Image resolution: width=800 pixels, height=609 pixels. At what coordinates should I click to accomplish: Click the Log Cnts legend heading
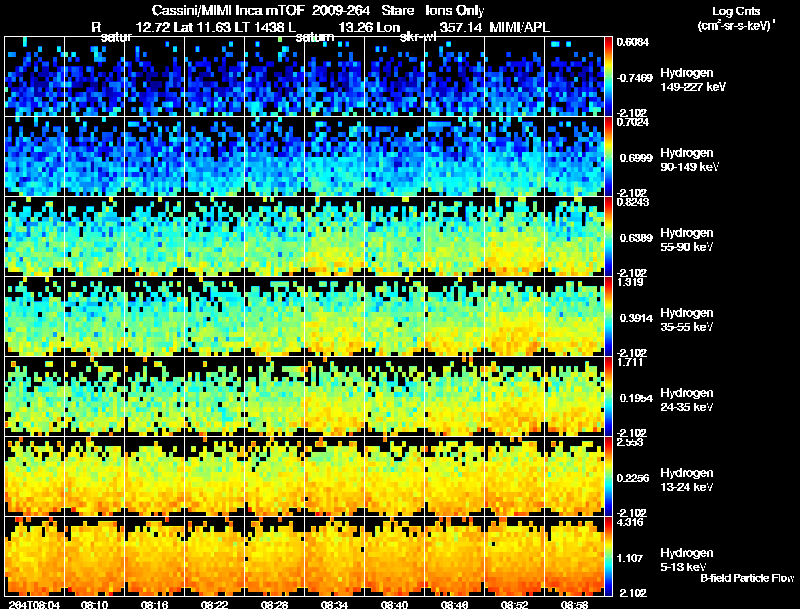click(x=736, y=11)
